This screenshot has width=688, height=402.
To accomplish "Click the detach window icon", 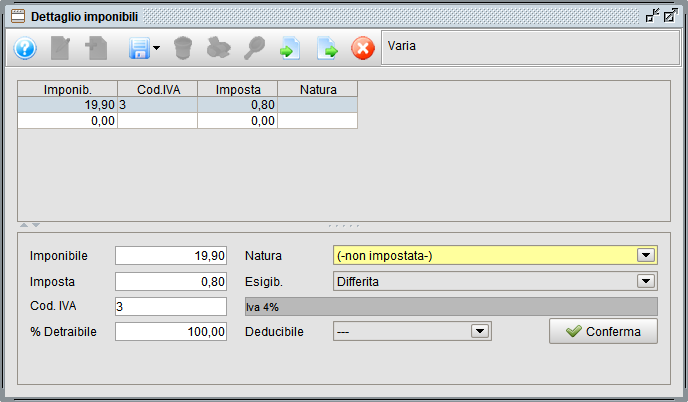I will click(652, 16).
